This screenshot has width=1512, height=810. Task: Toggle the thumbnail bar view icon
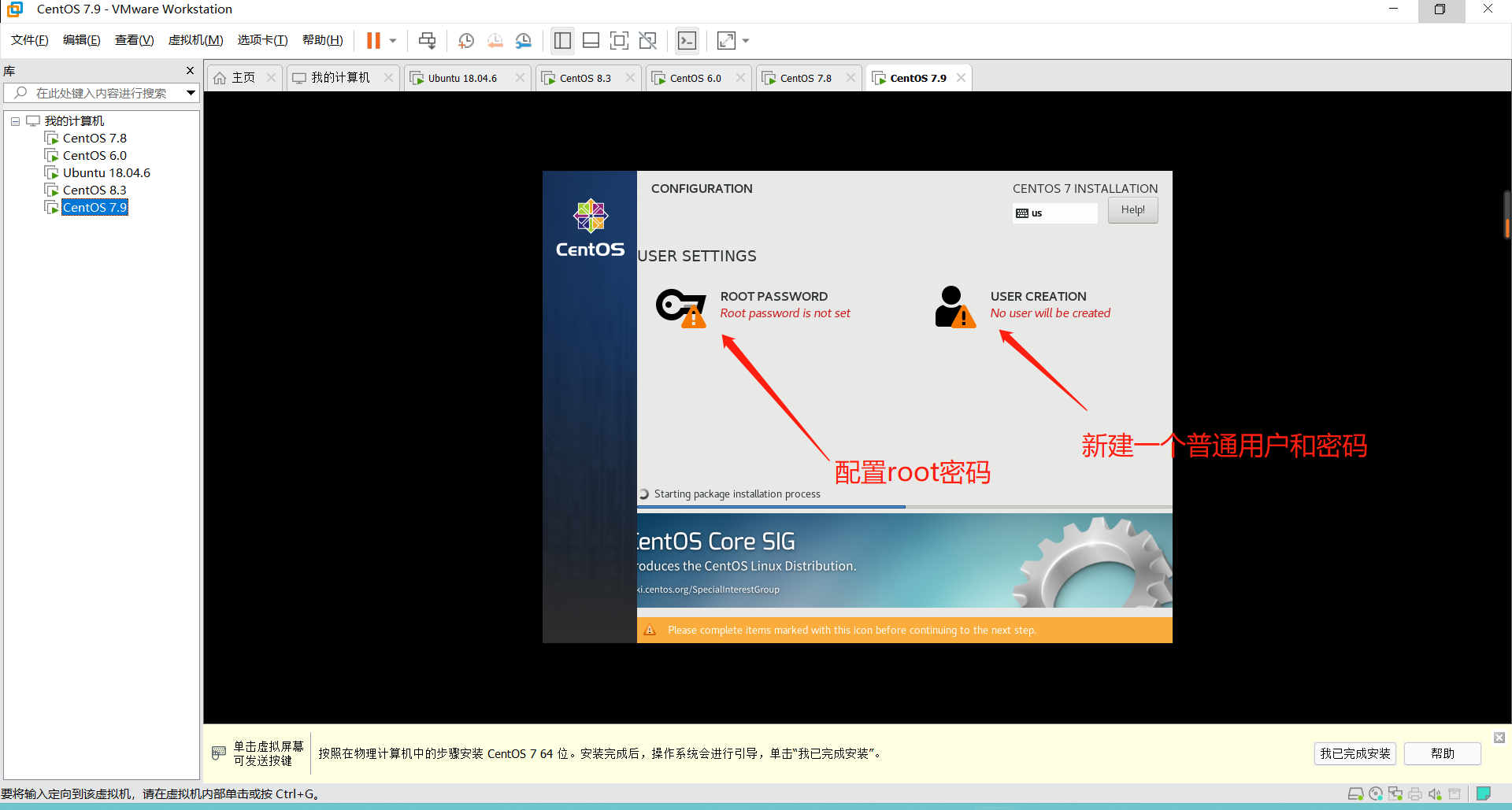click(591, 40)
